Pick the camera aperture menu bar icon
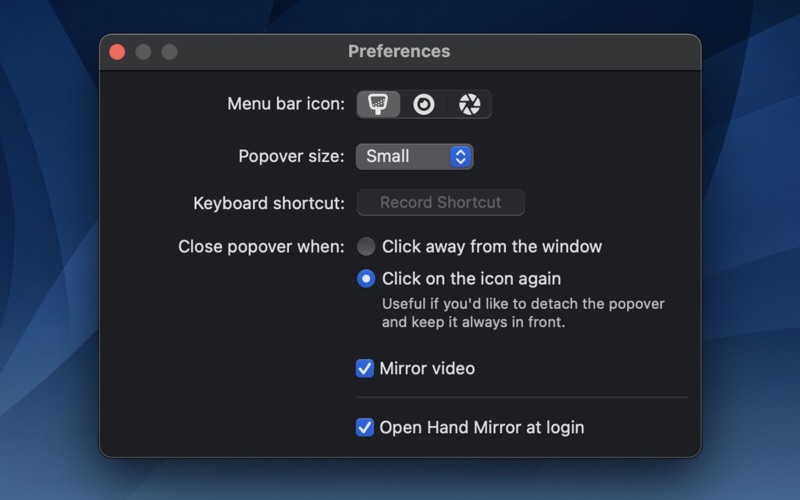This screenshot has width=800, height=500. (469, 104)
